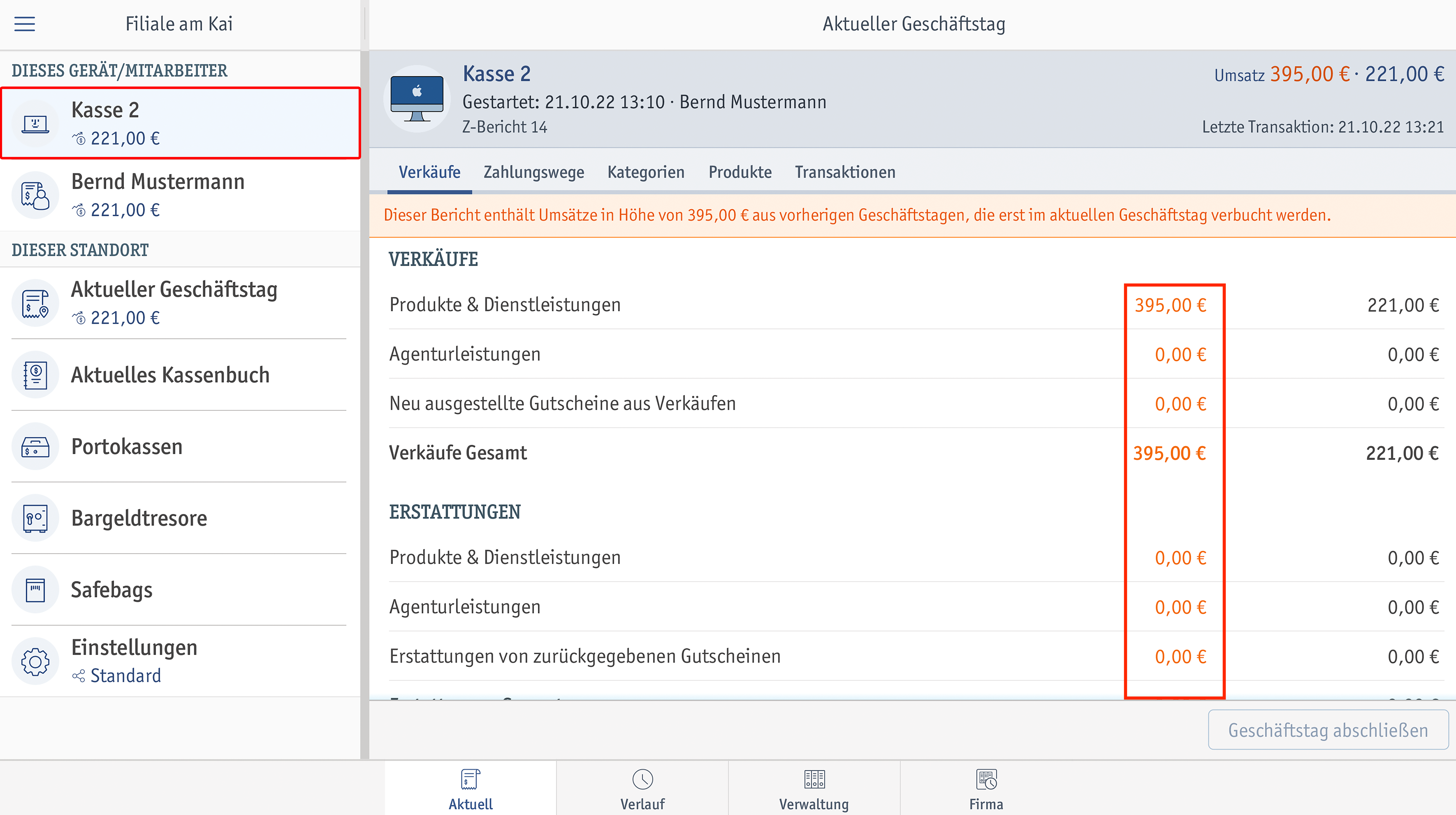Click the Bernd Mustermann employee icon
This screenshot has height=815, width=1456.
[35, 195]
